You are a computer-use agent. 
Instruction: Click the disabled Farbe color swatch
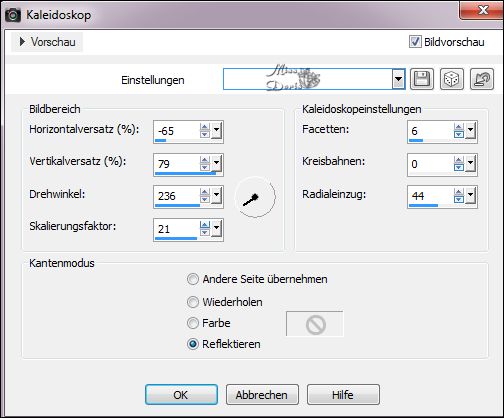(x=315, y=324)
